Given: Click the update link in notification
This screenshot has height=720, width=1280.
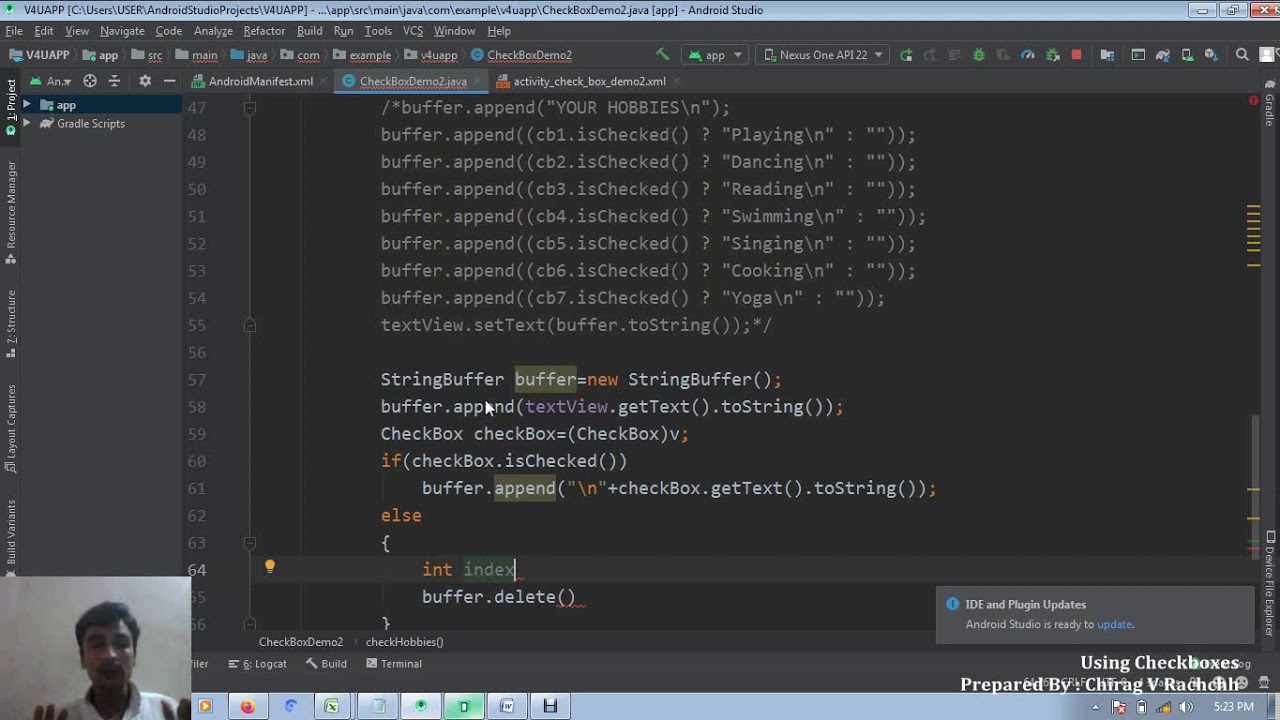Looking at the screenshot, I should pyautogui.click(x=1114, y=624).
